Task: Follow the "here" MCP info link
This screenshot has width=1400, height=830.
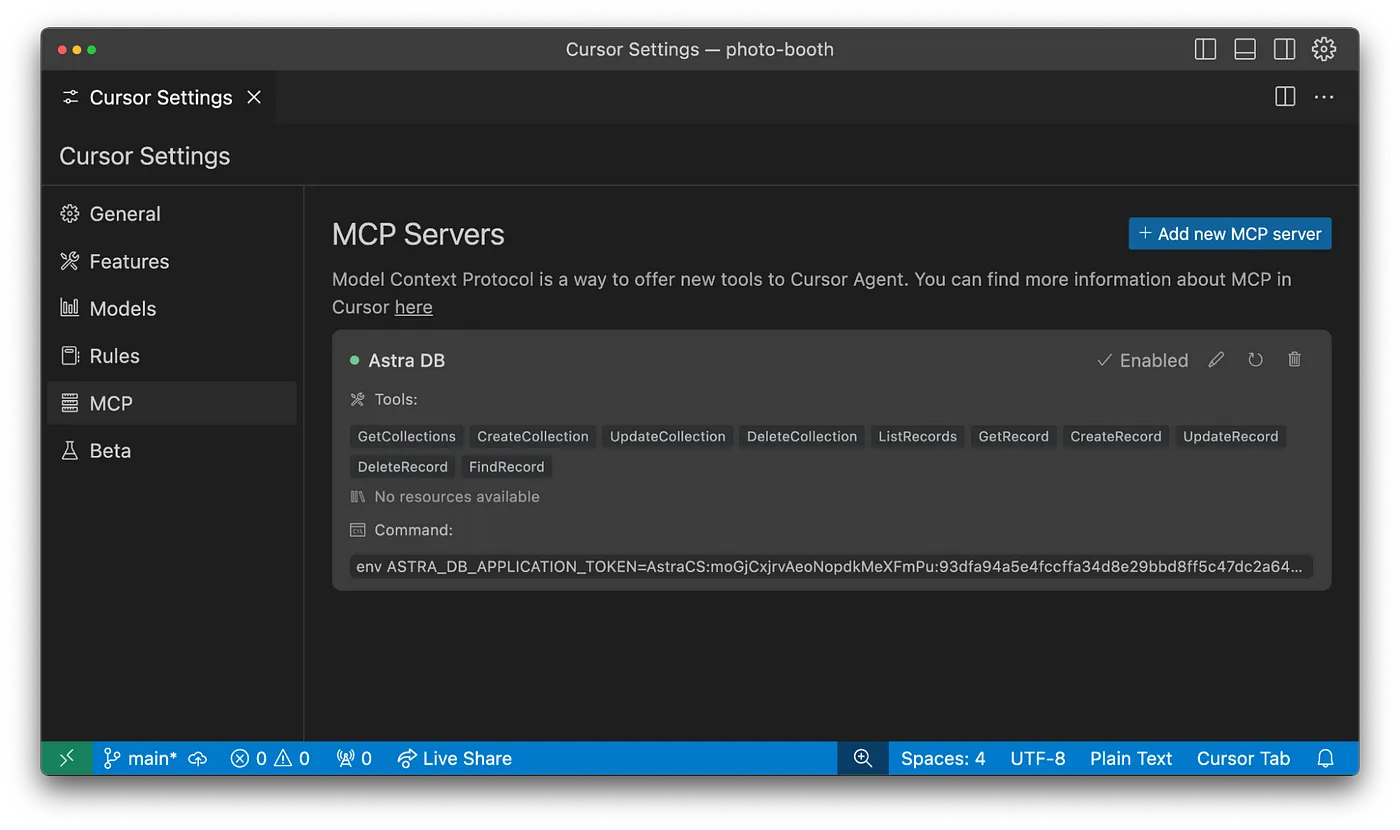Action: (x=413, y=307)
